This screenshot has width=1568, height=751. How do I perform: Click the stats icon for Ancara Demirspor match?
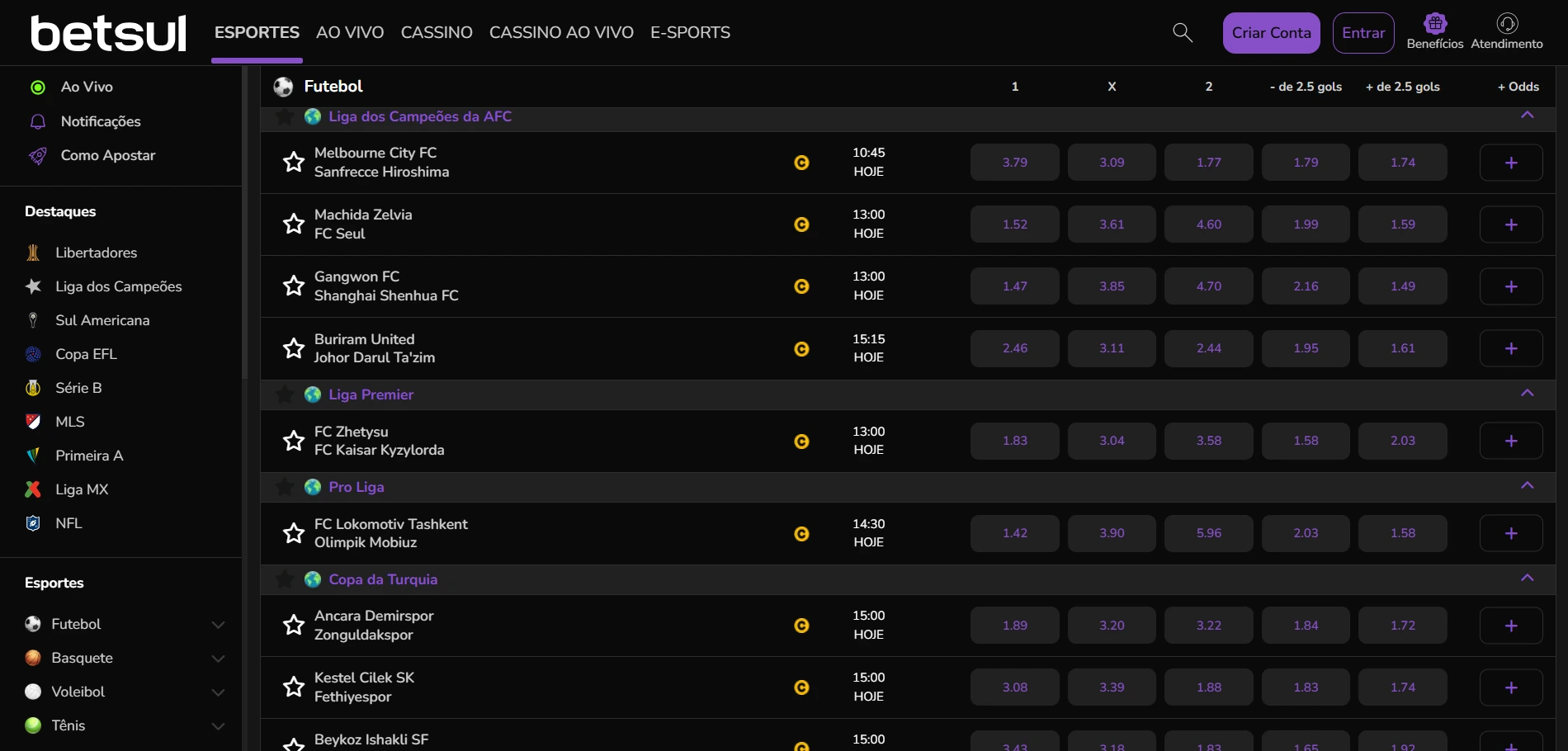coord(801,626)
